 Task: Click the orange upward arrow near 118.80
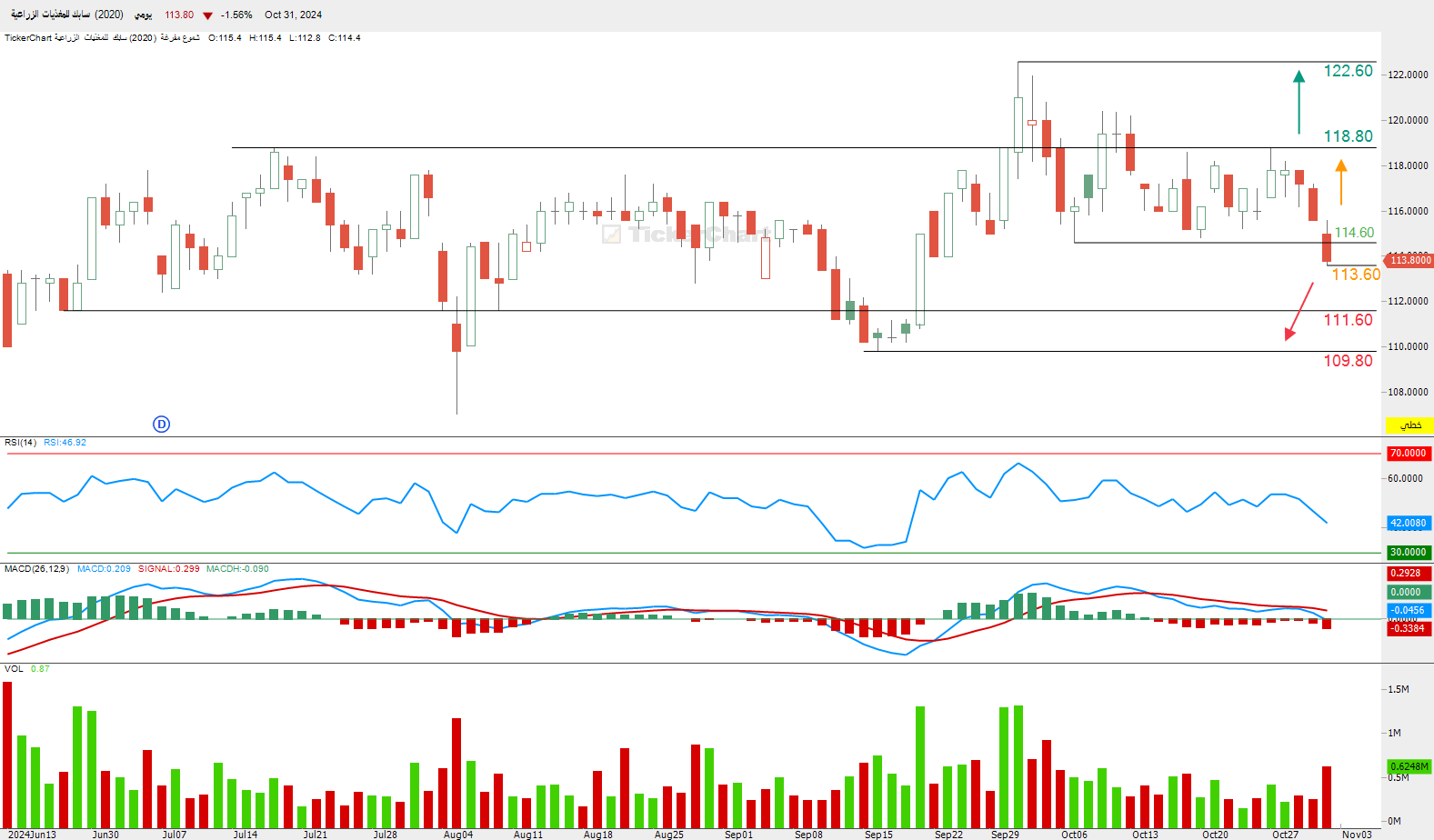click(1340, 182)
